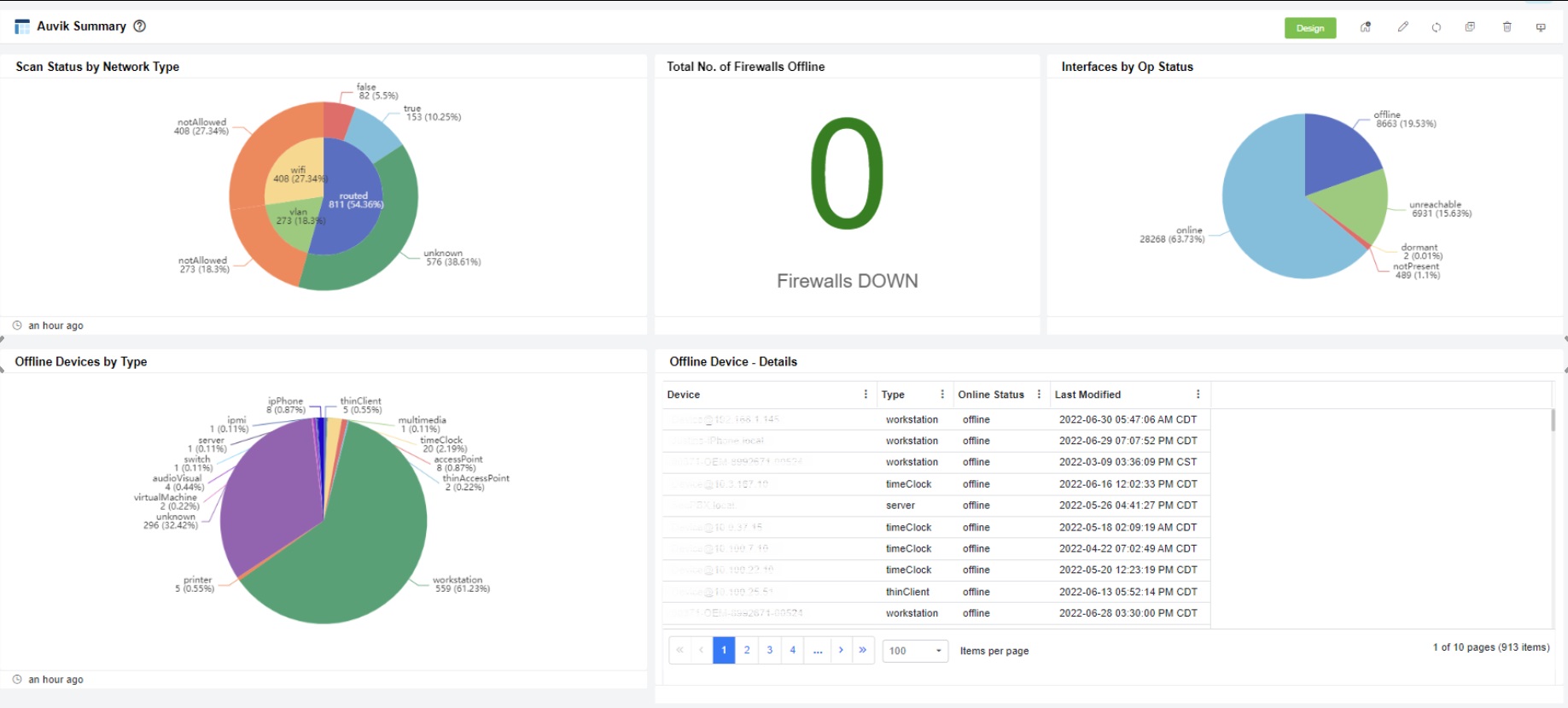Click the pencil edit dashboard icon
This screenshot has width=1568, height=708.
click(x=1402, y=27)
